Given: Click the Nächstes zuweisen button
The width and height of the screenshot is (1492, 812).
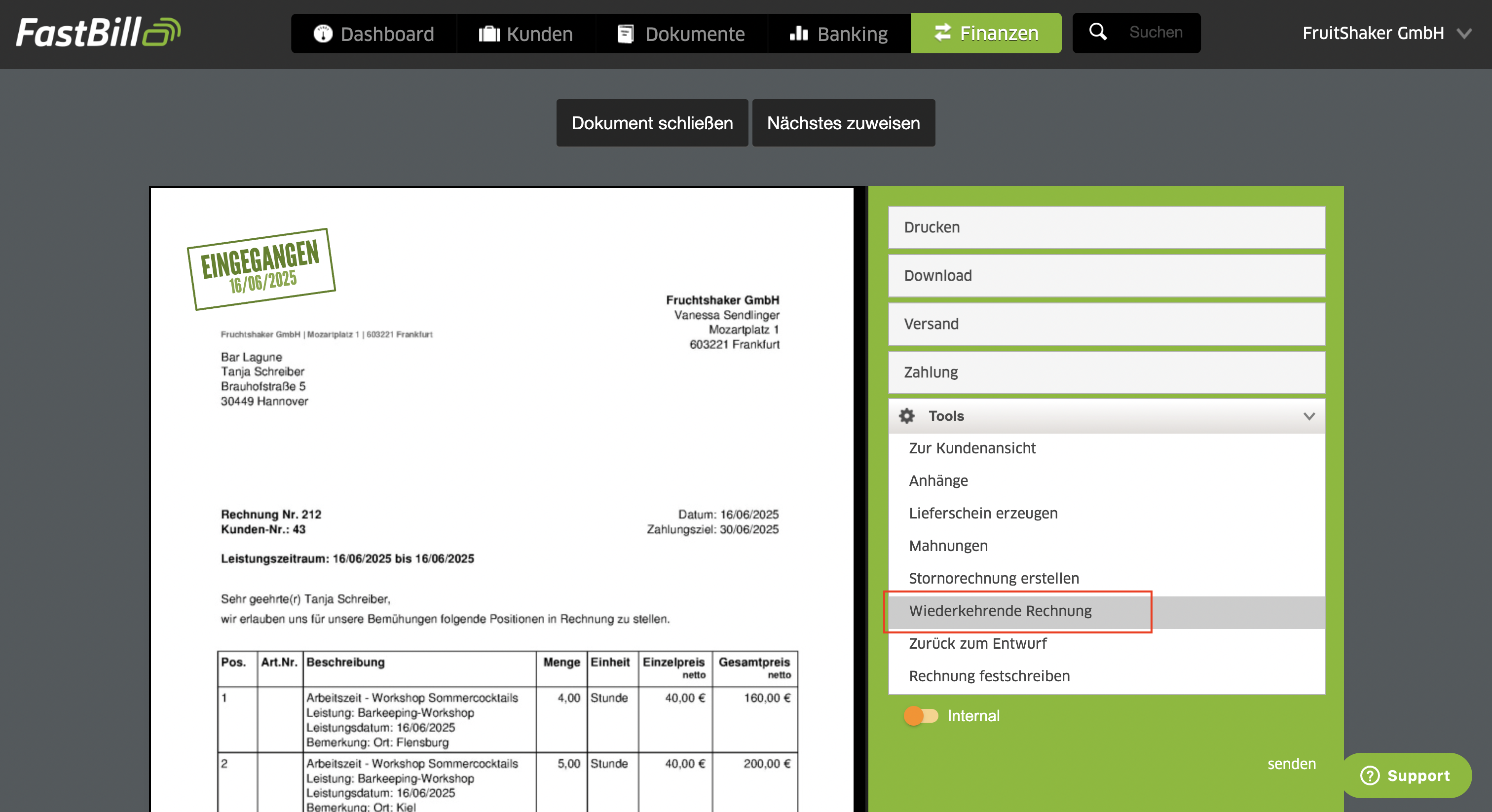Looking at the screenshot, I should pos(843,123).
